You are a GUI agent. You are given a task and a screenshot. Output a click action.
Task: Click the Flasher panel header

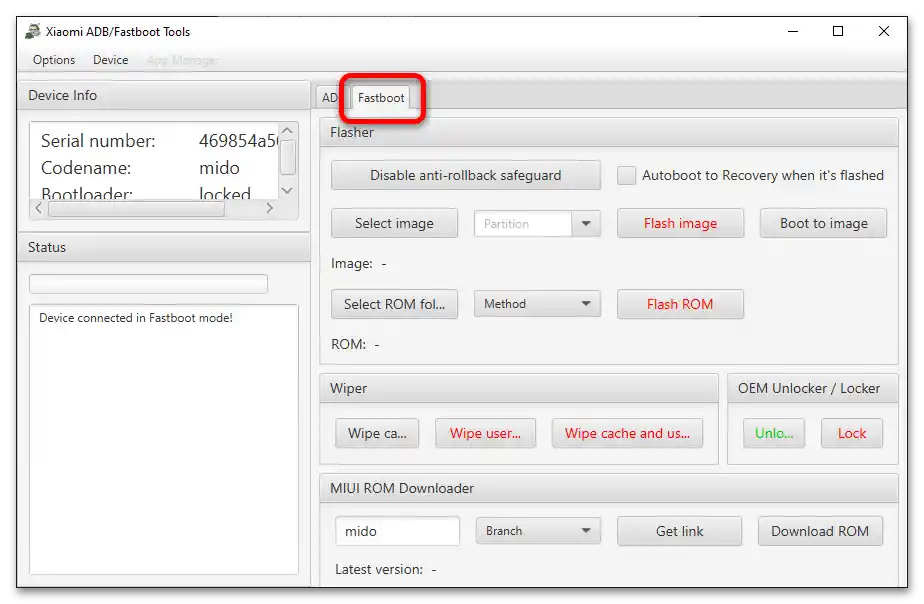609,132
